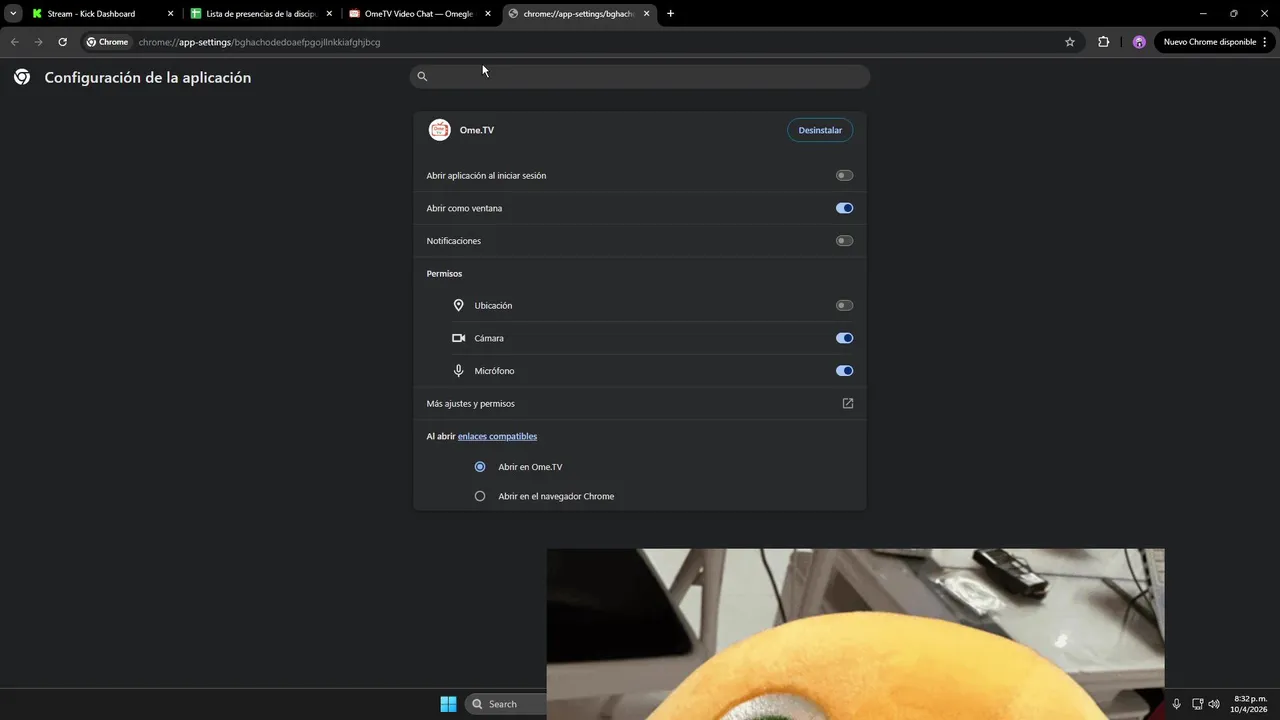
Task: Click the search magnifier icon in settings
Action: [422, 76]
